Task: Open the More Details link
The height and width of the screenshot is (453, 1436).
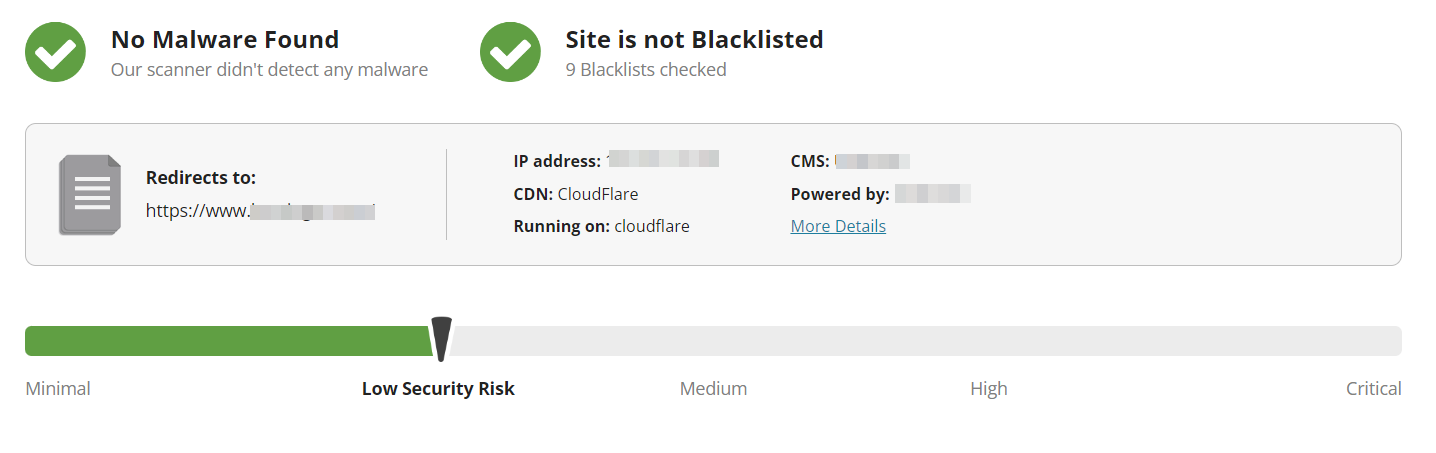Action: 838,226
